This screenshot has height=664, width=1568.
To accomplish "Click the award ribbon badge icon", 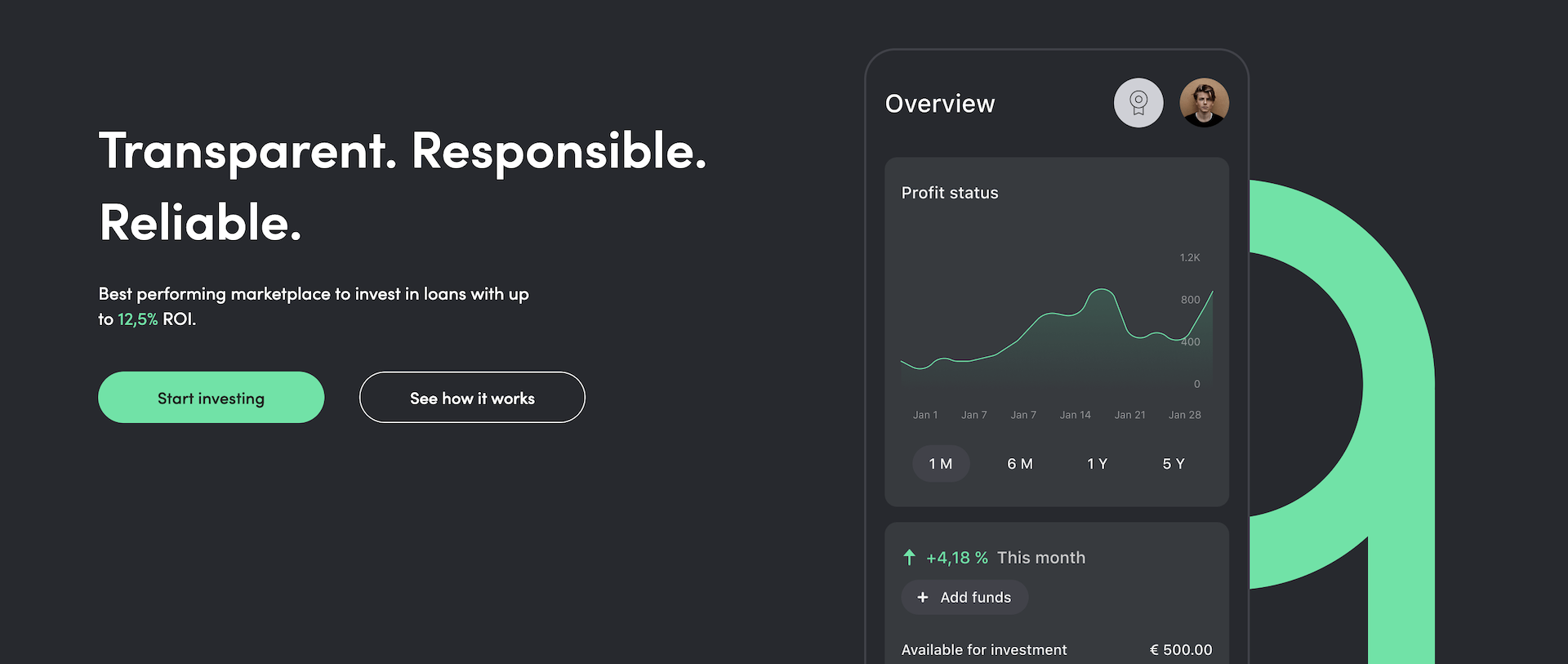I will click(x=1138, y=103).
